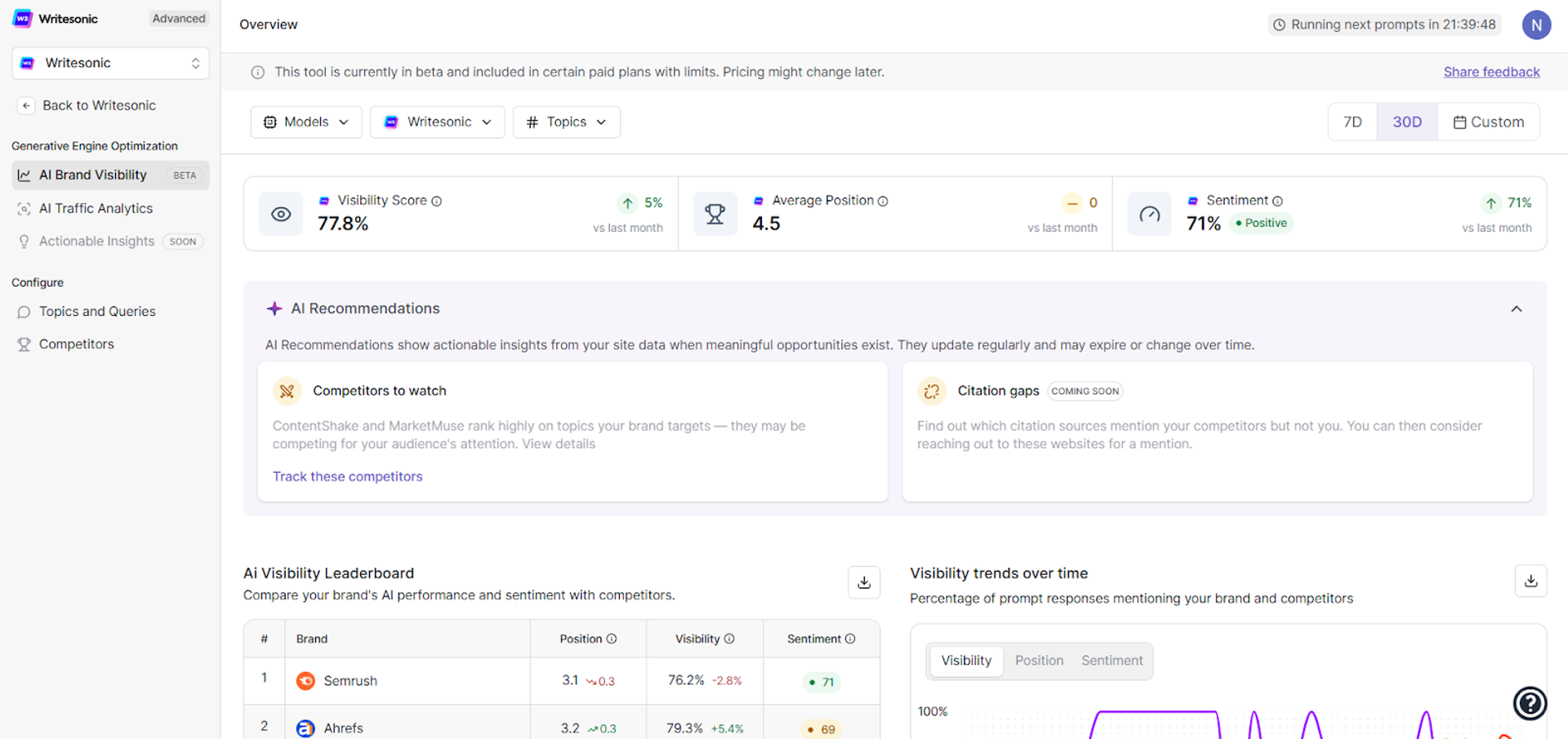
Task: Show Visibility Score info tooltip
Action: click(x=437, y=201)
